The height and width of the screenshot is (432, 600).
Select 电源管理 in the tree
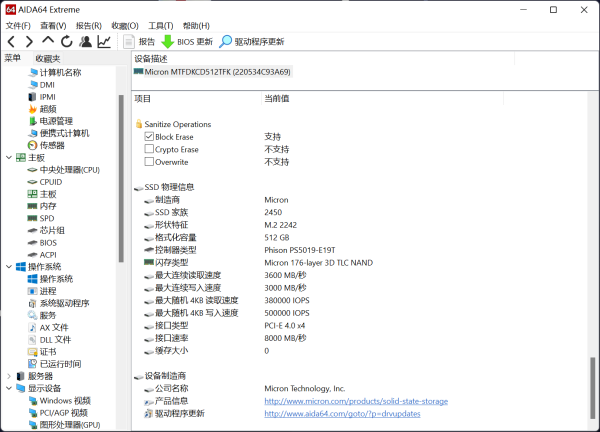pos(51,121)
